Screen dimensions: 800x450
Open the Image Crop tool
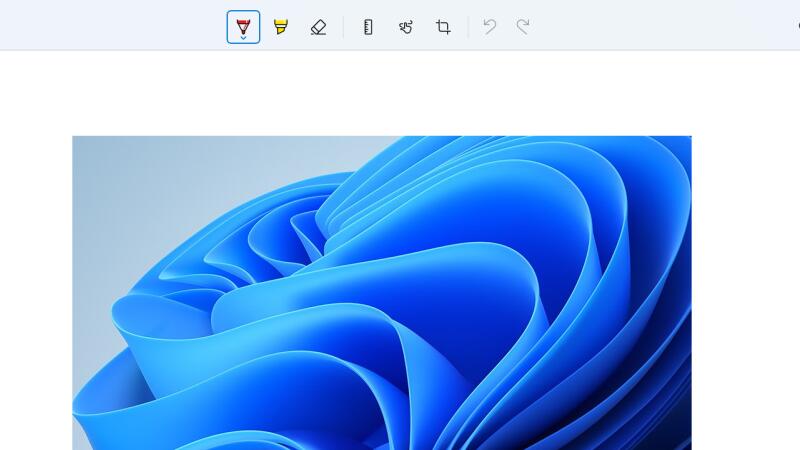443,27
